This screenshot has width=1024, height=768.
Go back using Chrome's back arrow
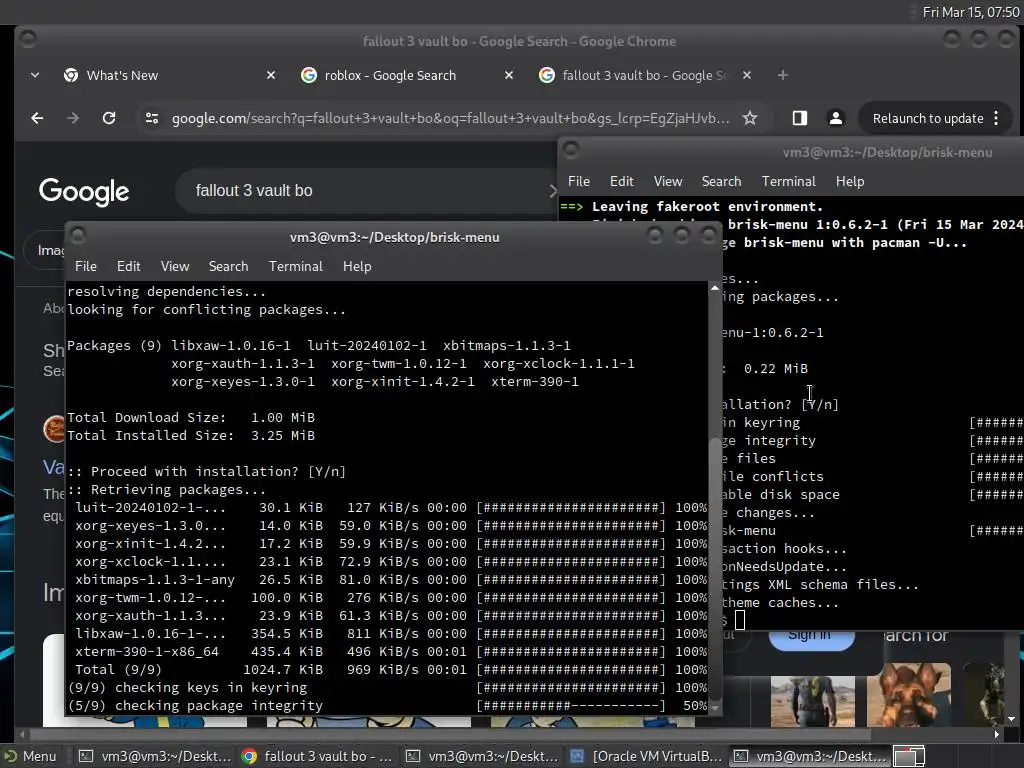coord(37,118)
